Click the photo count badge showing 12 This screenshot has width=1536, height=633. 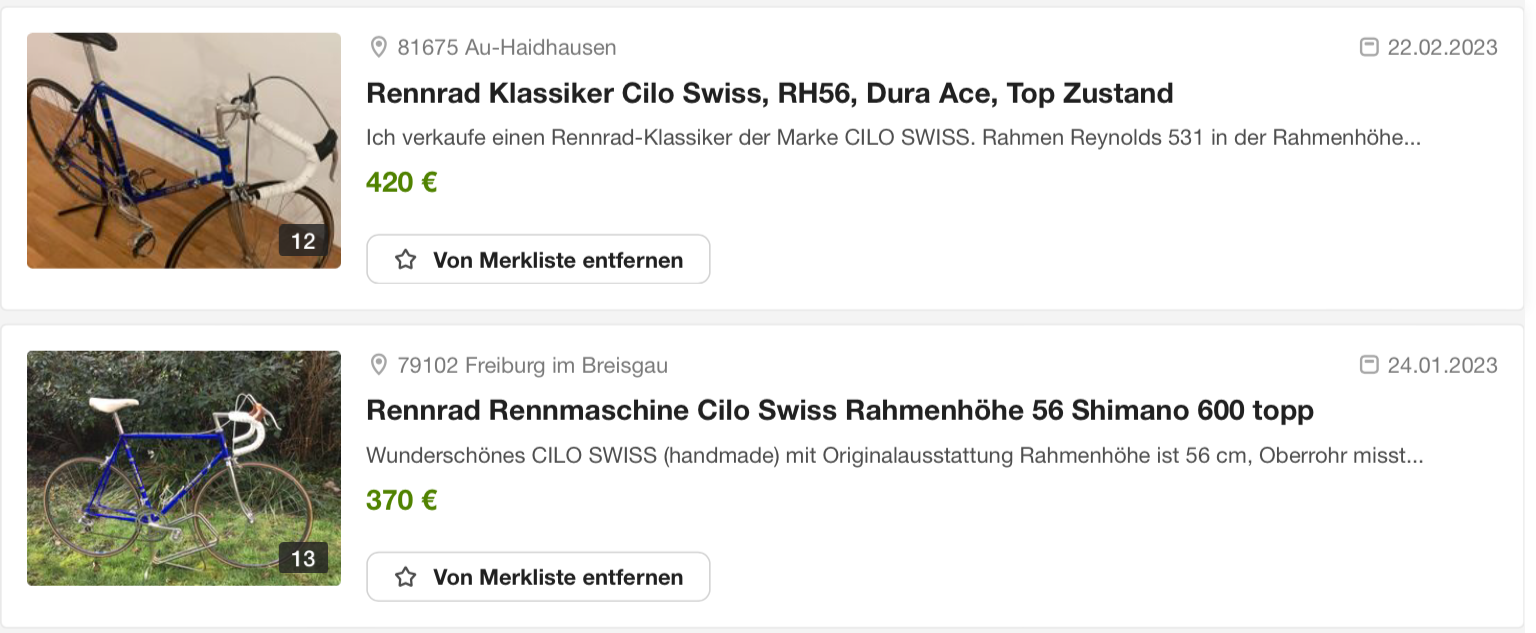click(x=303, y=241)
